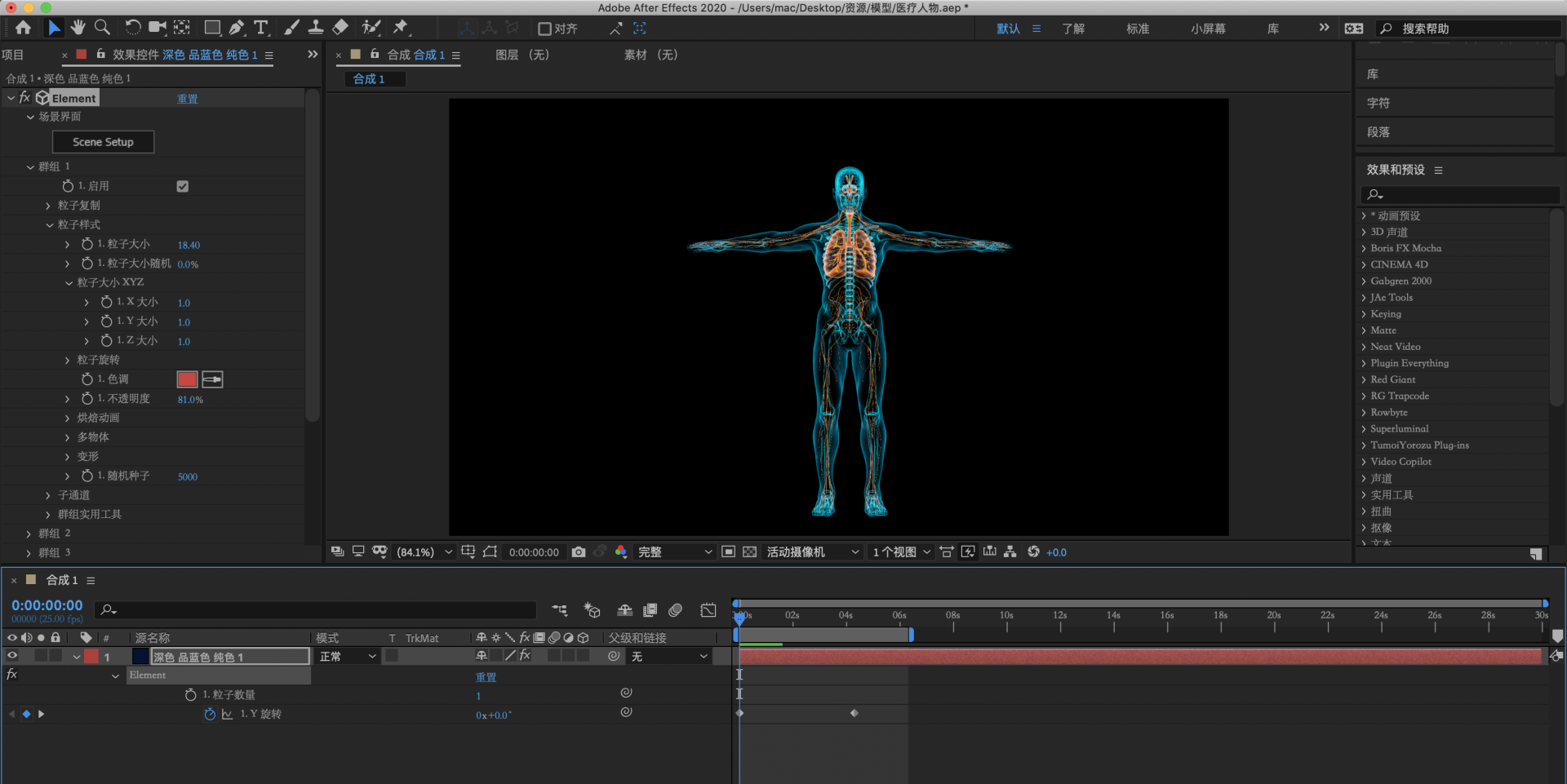Toggle the fx switch beside Element in timeline
Screen dimensions: 1567x784
point(11,675)
